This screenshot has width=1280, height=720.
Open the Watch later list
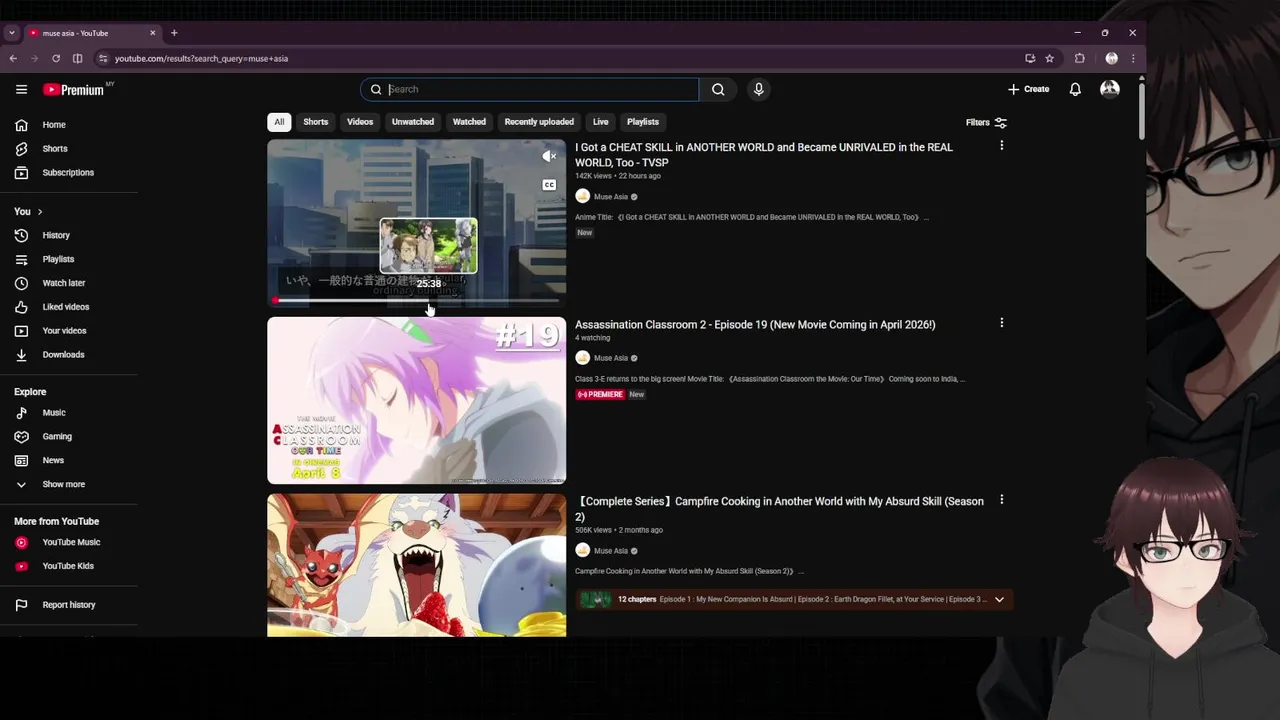[63, 283]
